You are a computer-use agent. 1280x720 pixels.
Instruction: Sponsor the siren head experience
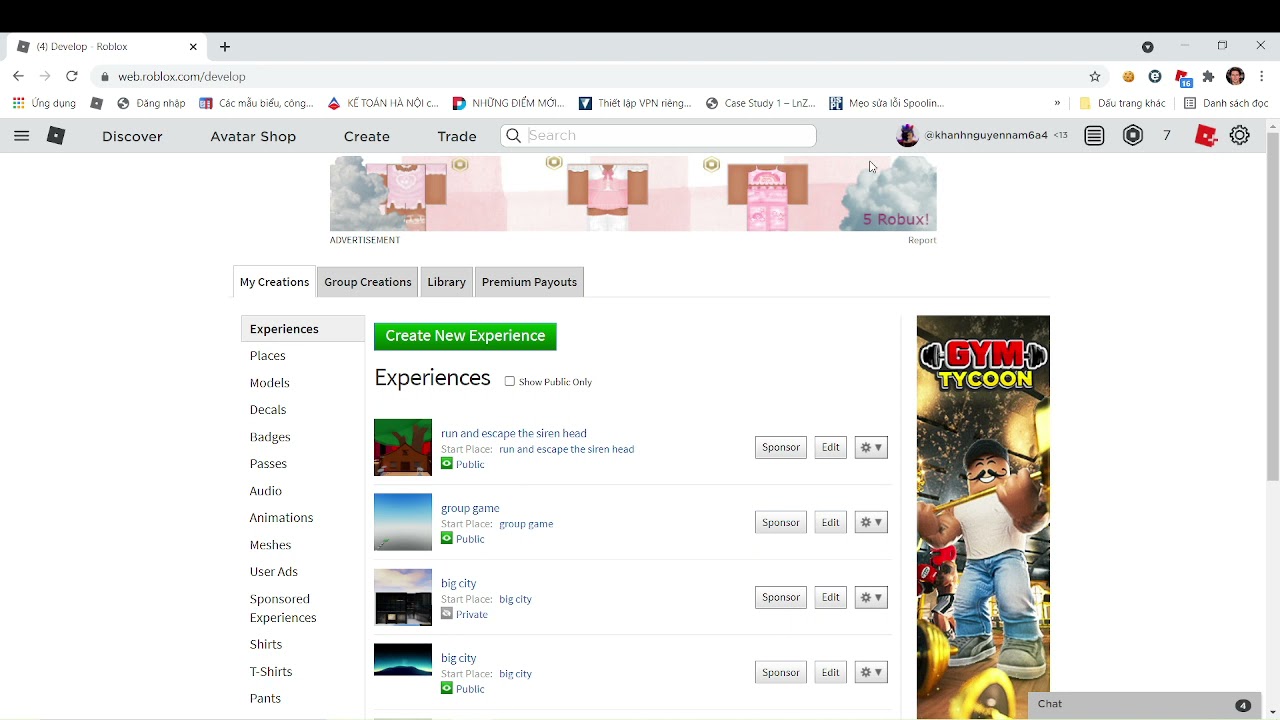pos(781,447)
